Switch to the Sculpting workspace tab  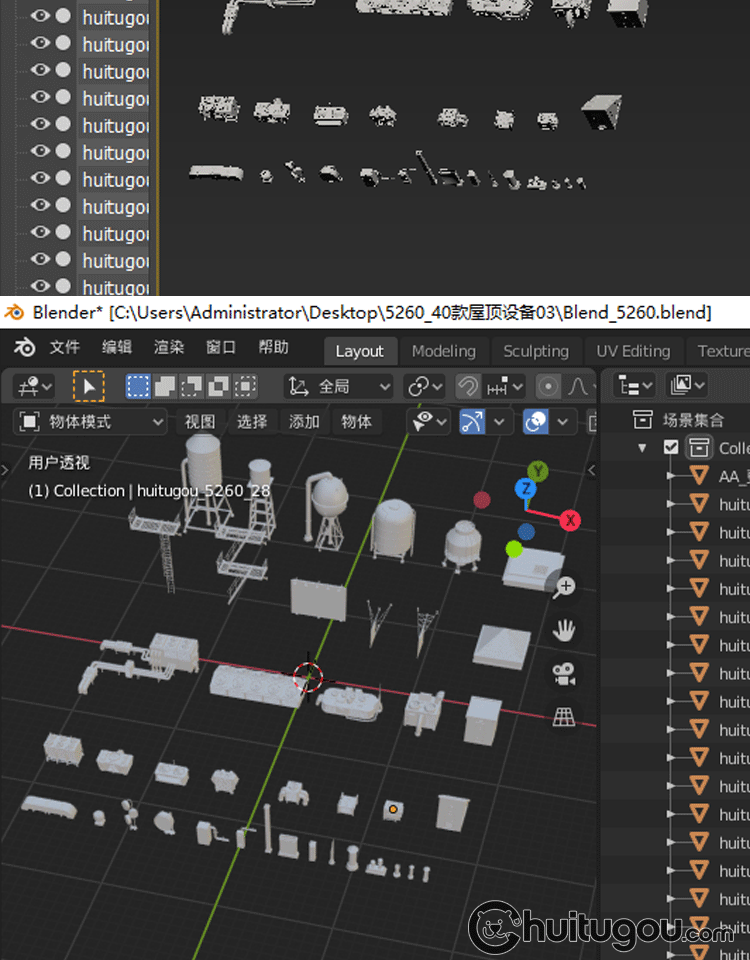point(535,351)
